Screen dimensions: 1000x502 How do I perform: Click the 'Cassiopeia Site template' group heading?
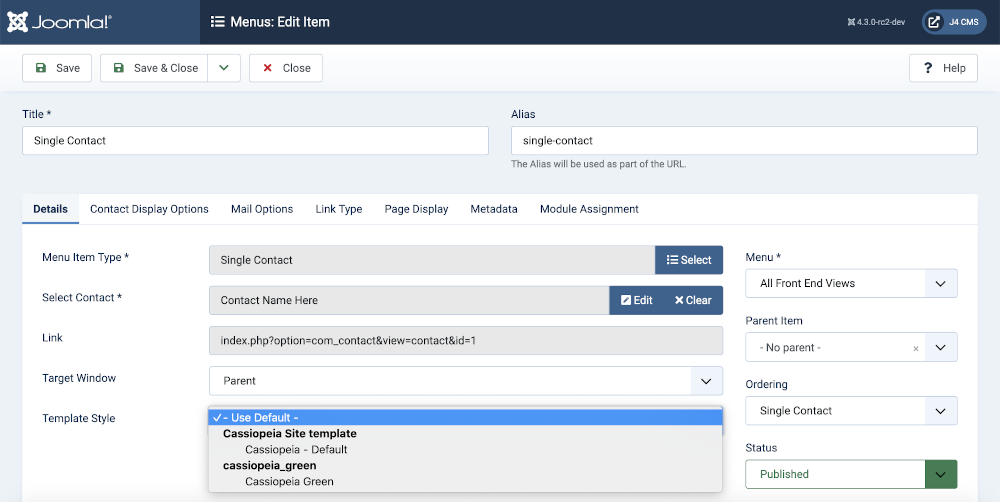(x=290, y=434)
